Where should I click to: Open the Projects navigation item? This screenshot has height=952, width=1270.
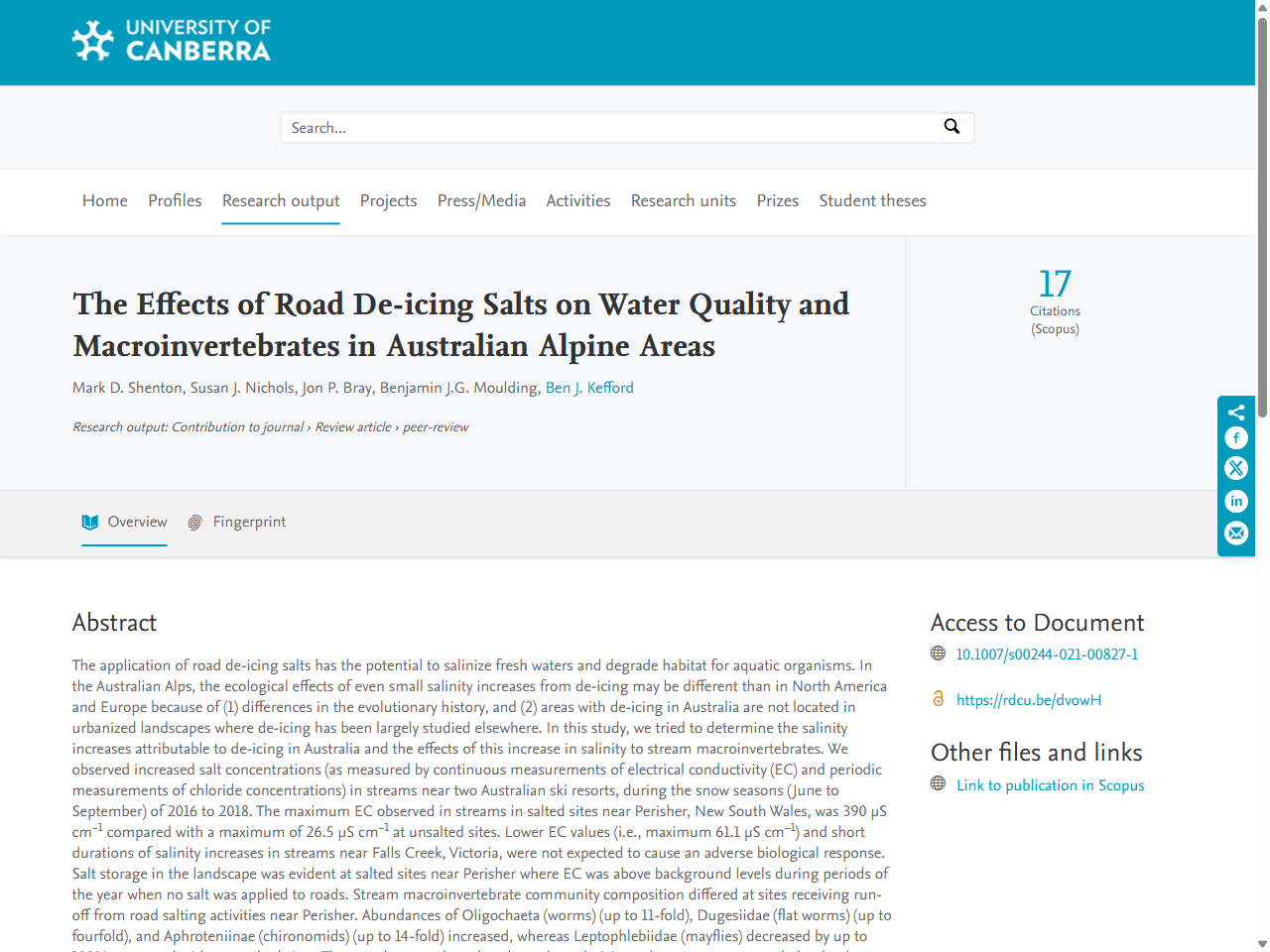coord(388,200)
